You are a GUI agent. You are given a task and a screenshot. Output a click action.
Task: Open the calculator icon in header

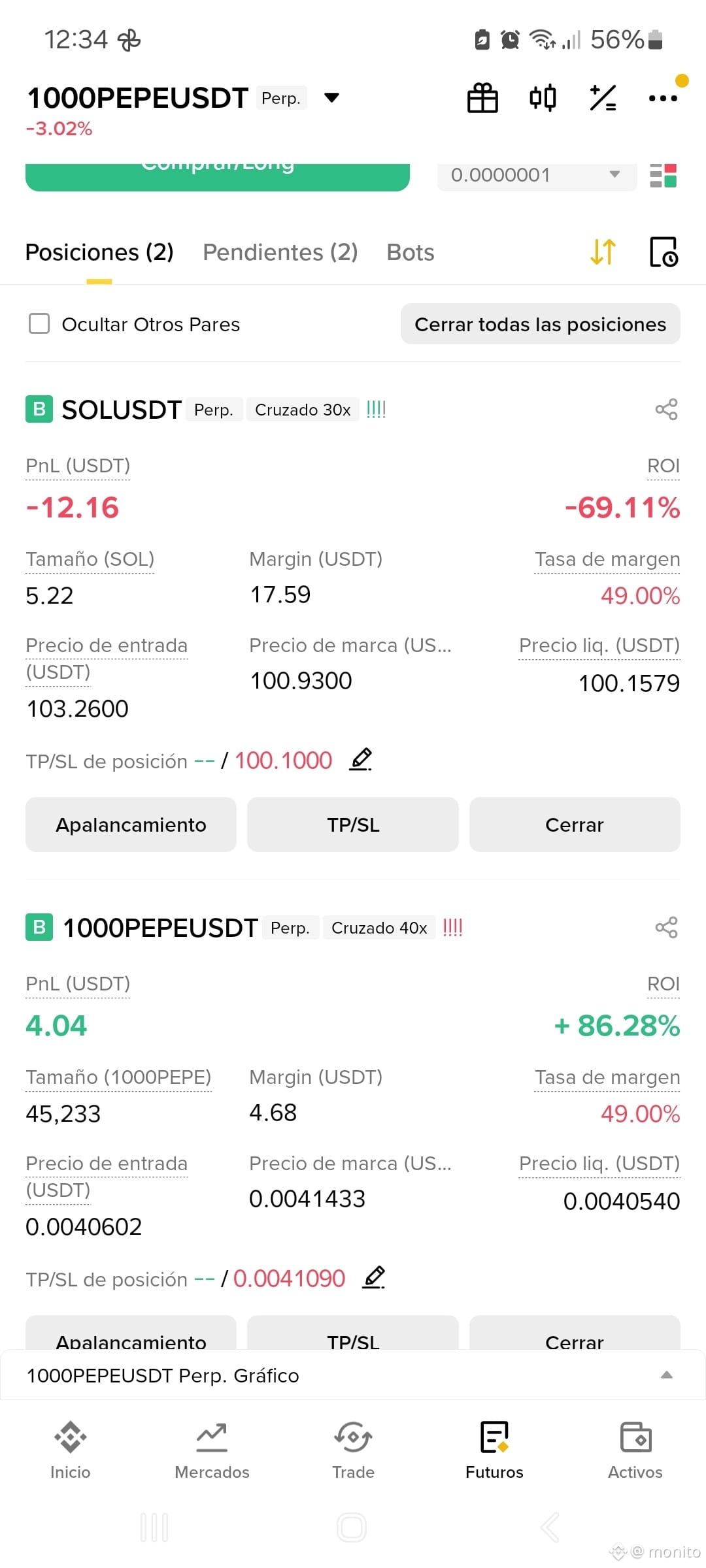pyautogui.click(x=603, y=98)
